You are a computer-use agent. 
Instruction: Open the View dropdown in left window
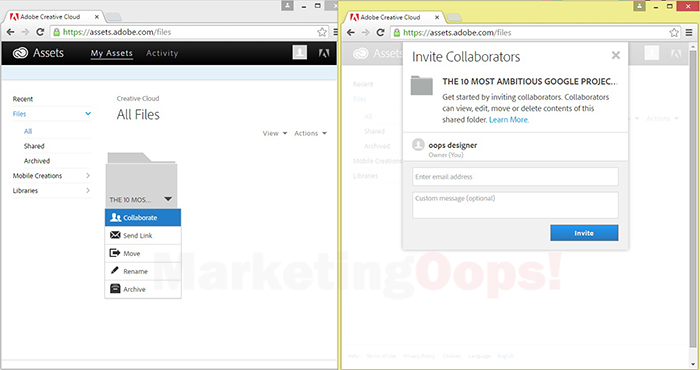[x=275, y=133]
